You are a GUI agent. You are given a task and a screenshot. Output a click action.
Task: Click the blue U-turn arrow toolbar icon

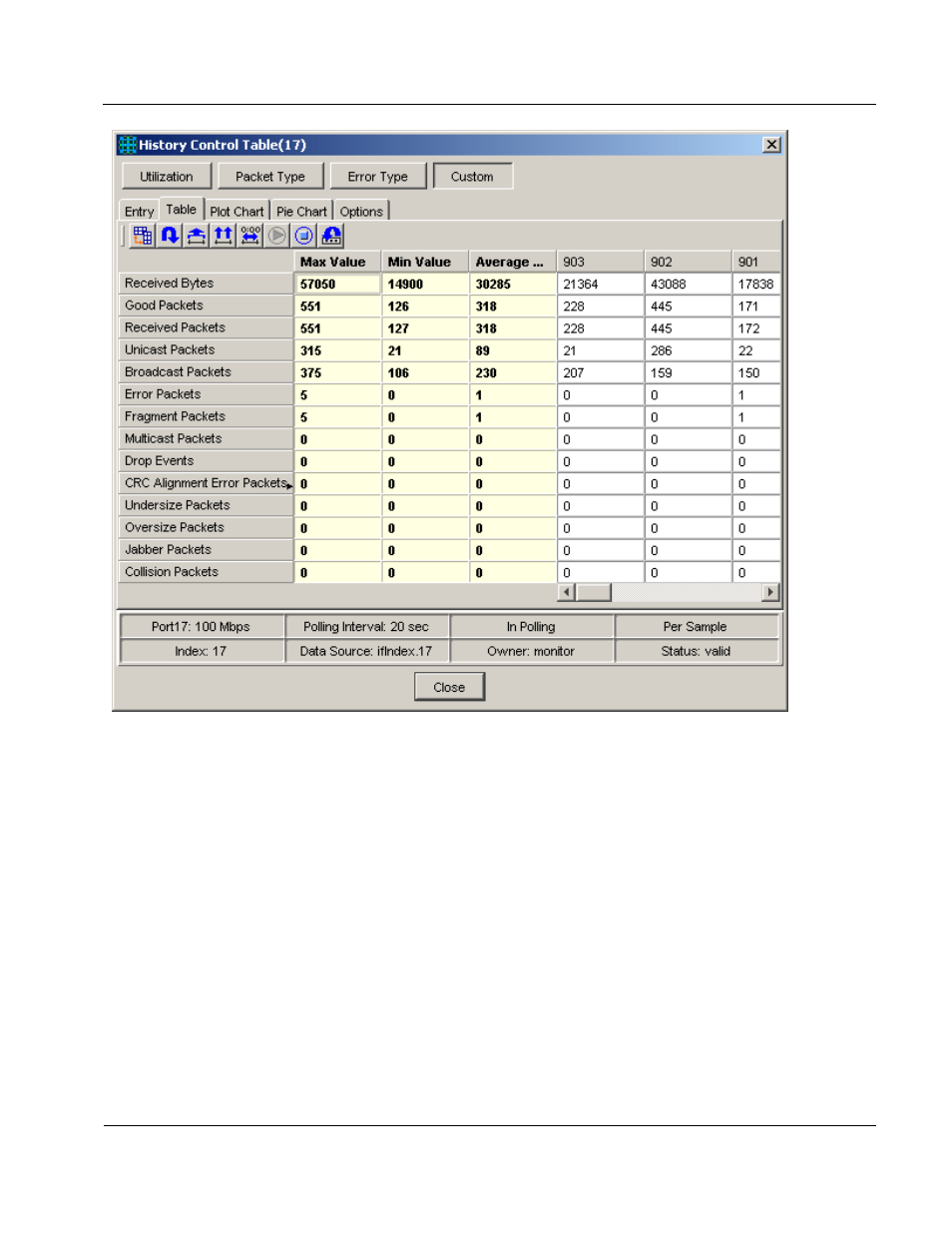[x=170, y=236]
